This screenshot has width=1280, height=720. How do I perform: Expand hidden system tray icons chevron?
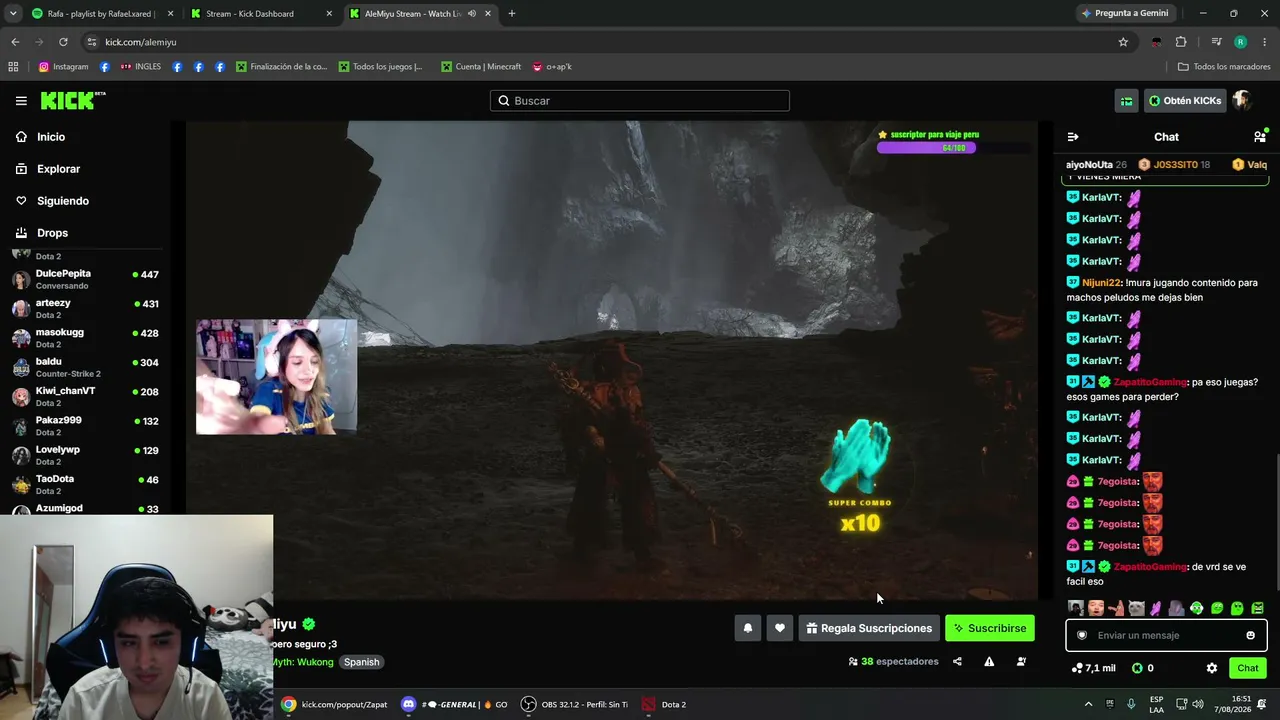pyautogui.click(x=1089, y=704)
